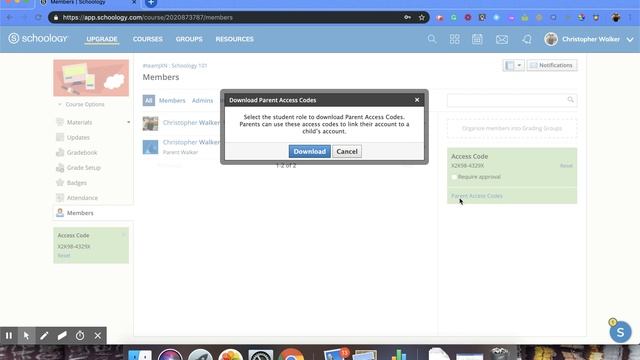Switch to the Admins filter tab

202,100
